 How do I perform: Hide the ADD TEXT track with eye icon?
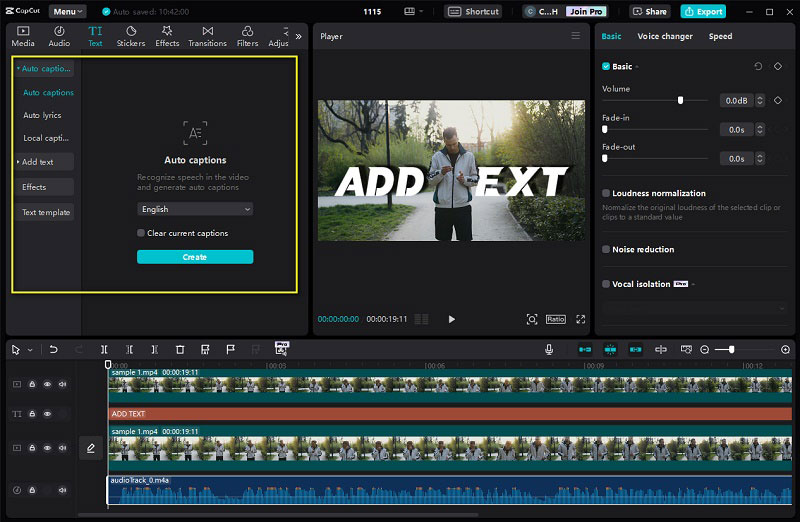[47, 414]
